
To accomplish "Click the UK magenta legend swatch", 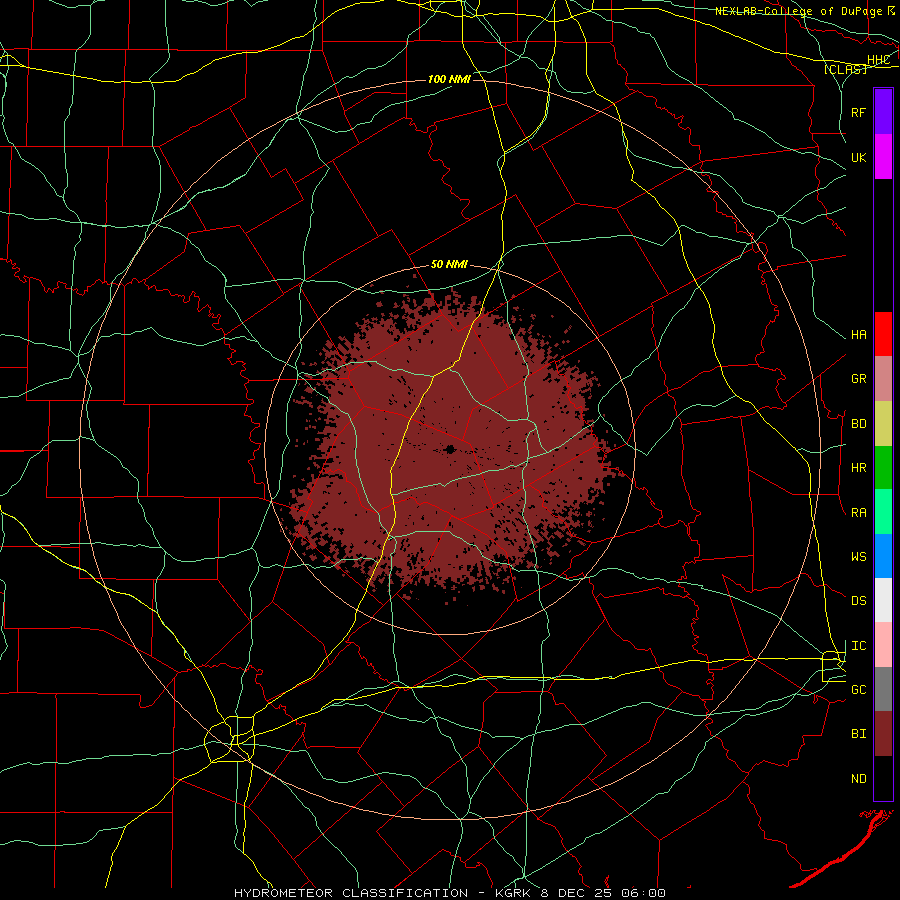I will tap(883, 157).
